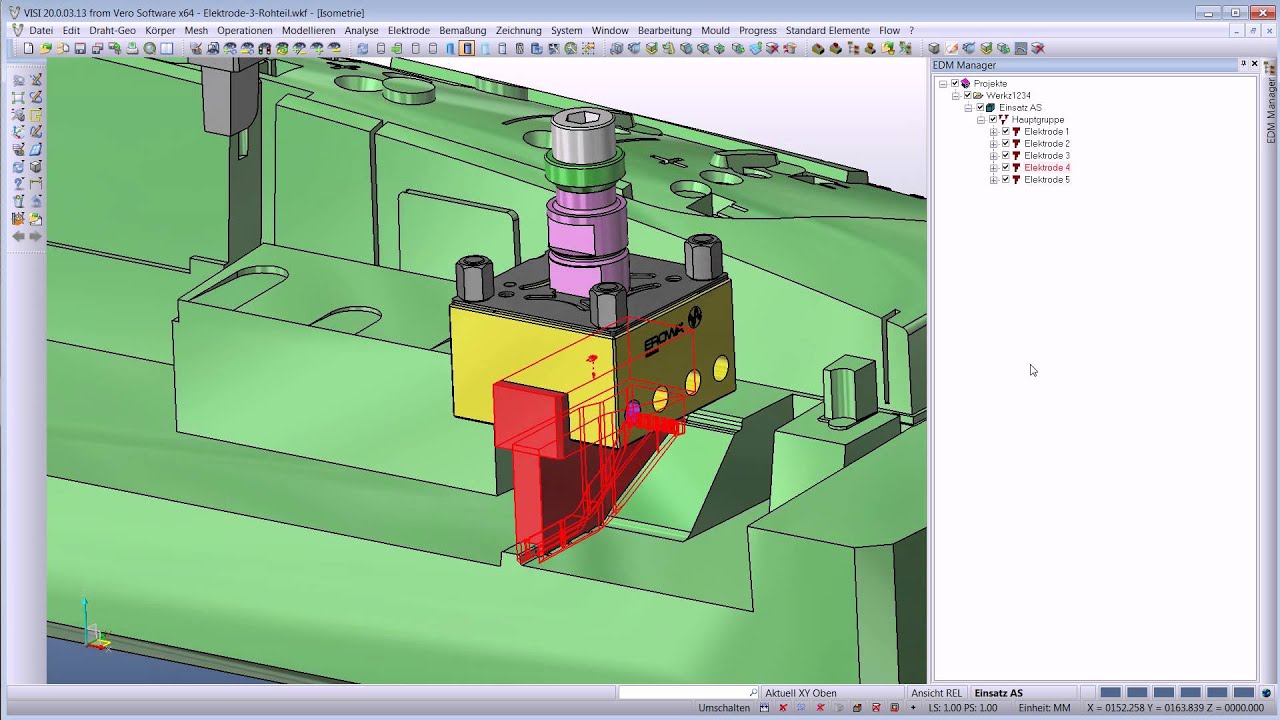1280x720 pixels.
Task: Click the Einsatz AS teal block icon
Action: tap(991, 107)
